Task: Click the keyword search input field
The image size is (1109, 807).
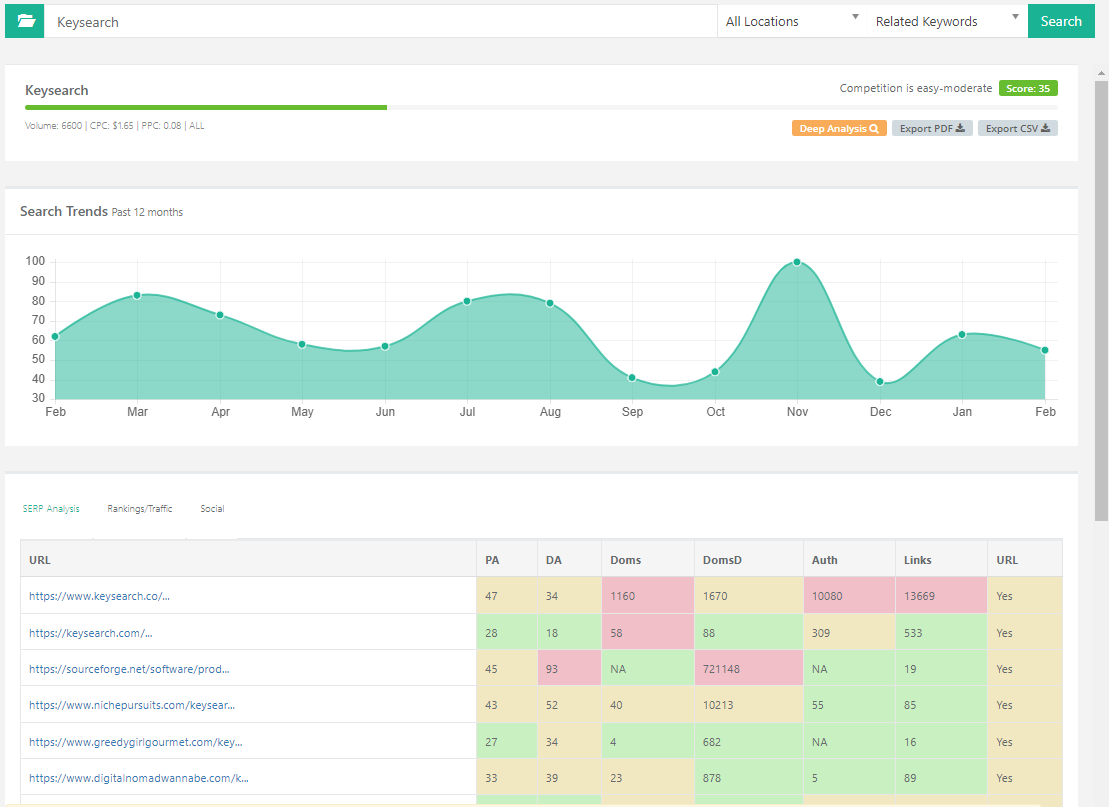Action: click(380, 22)
